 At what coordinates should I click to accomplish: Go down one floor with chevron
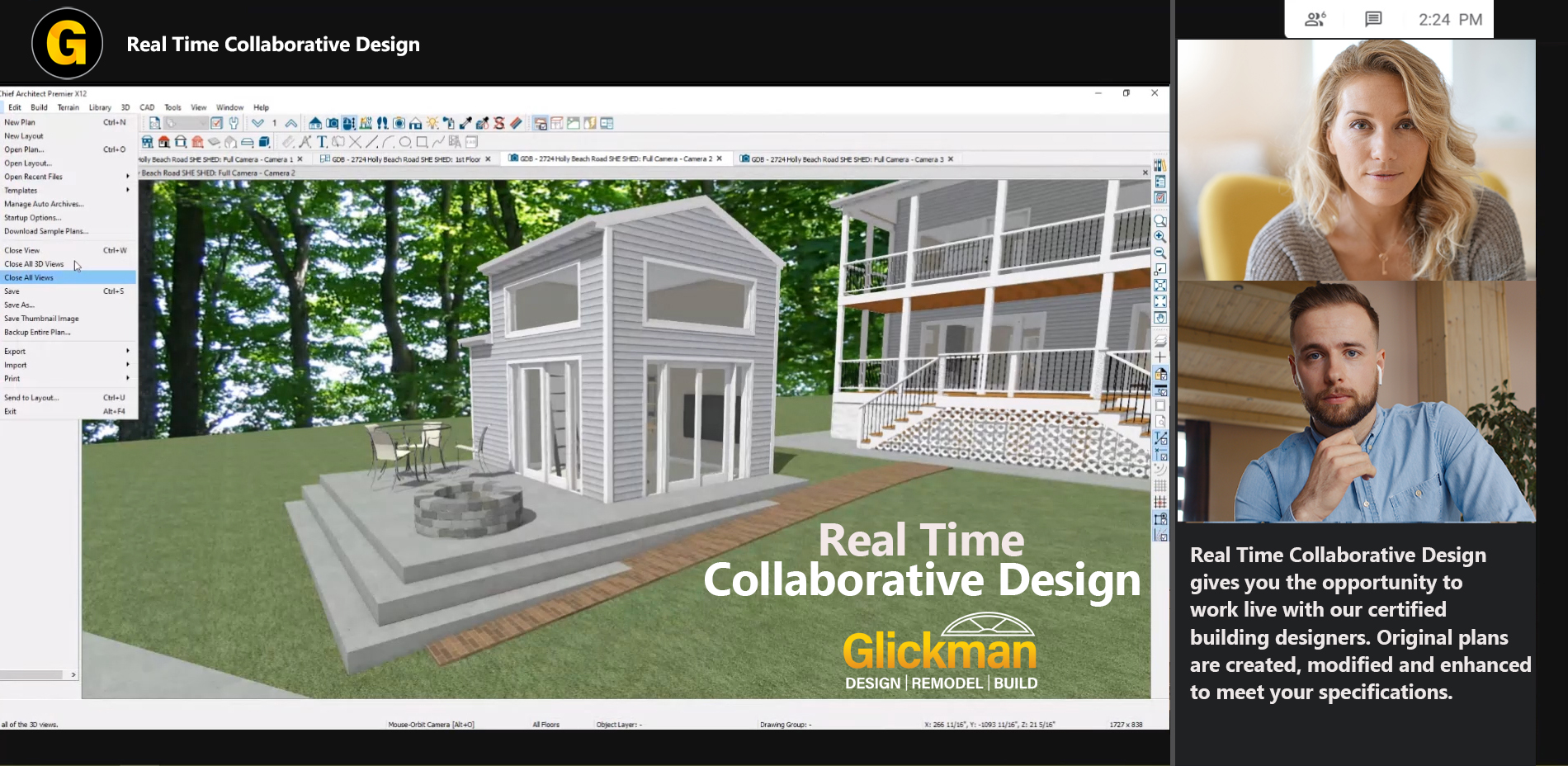click(x=257, y=123)
